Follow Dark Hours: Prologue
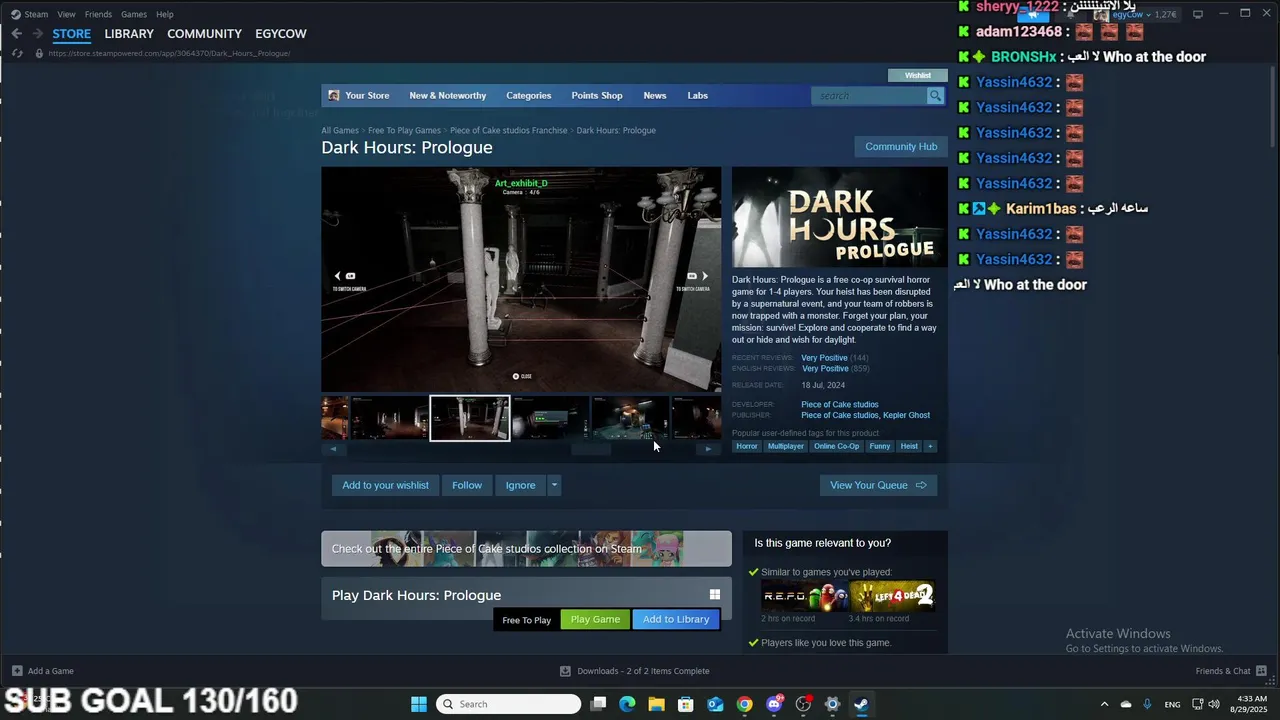The image size is (1280, 720). 467,485
